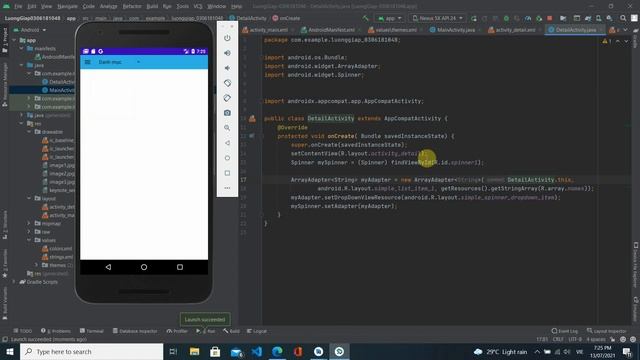Show hidden editor tabs dropdown arrow

[626, 30]
